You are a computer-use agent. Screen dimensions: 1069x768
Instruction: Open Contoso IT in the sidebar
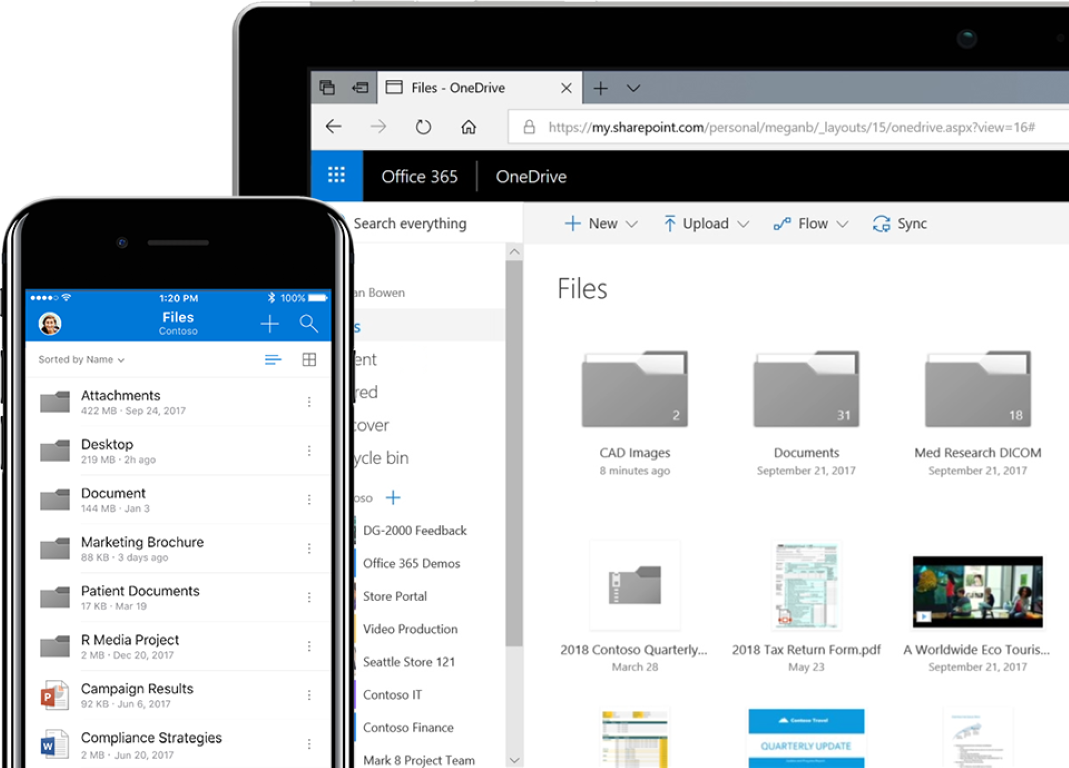pos(392,694)
